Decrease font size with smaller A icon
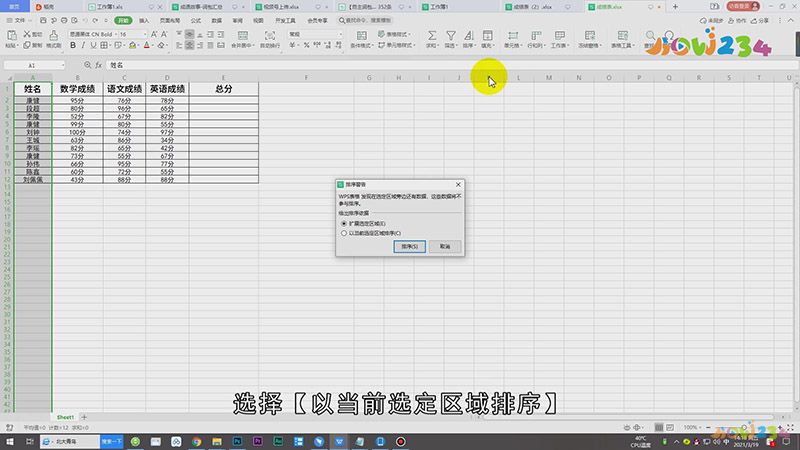The image size is (800, 450). coord(164,34)
